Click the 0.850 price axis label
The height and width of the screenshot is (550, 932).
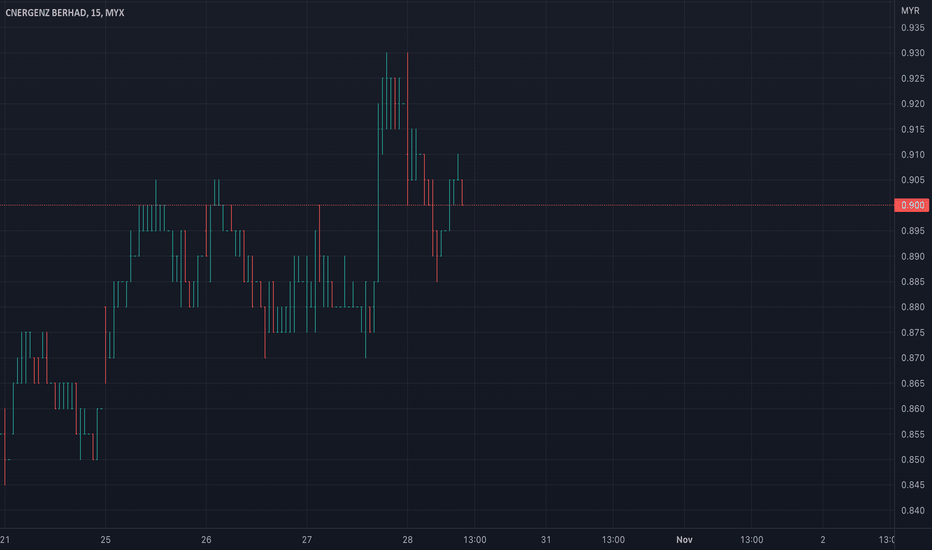pos(912,460)
